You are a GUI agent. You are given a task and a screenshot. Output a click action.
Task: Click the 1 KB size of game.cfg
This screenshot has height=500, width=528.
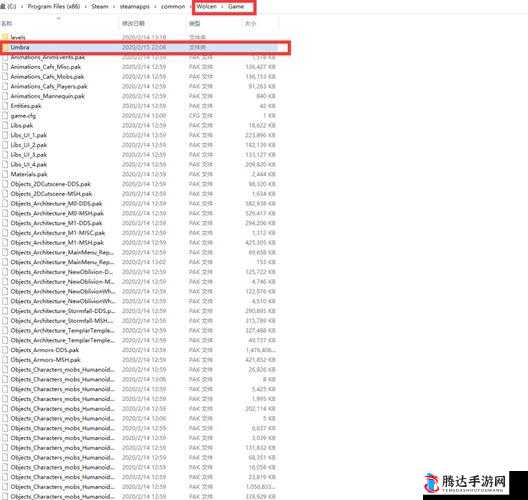[269, 116]
